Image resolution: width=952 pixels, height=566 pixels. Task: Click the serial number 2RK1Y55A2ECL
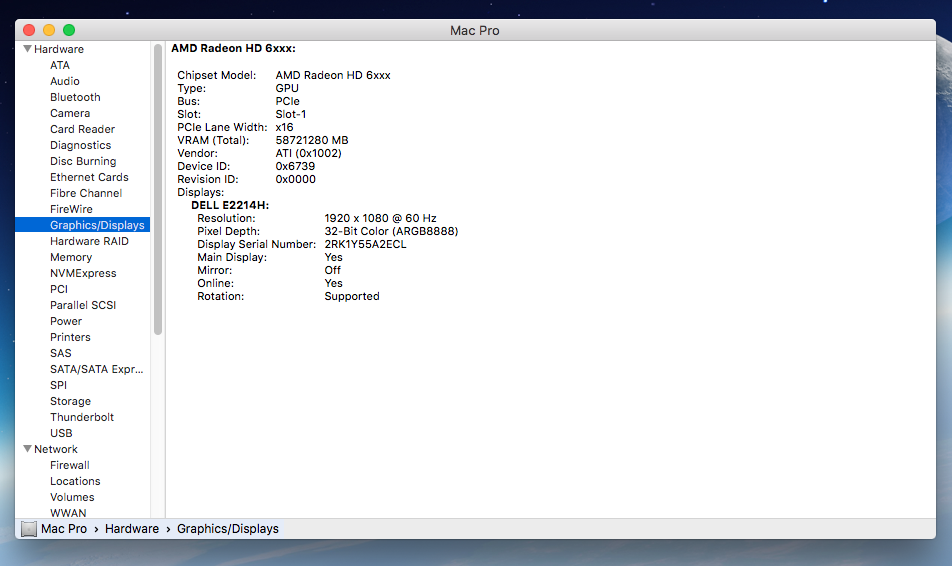pos(366,244)
